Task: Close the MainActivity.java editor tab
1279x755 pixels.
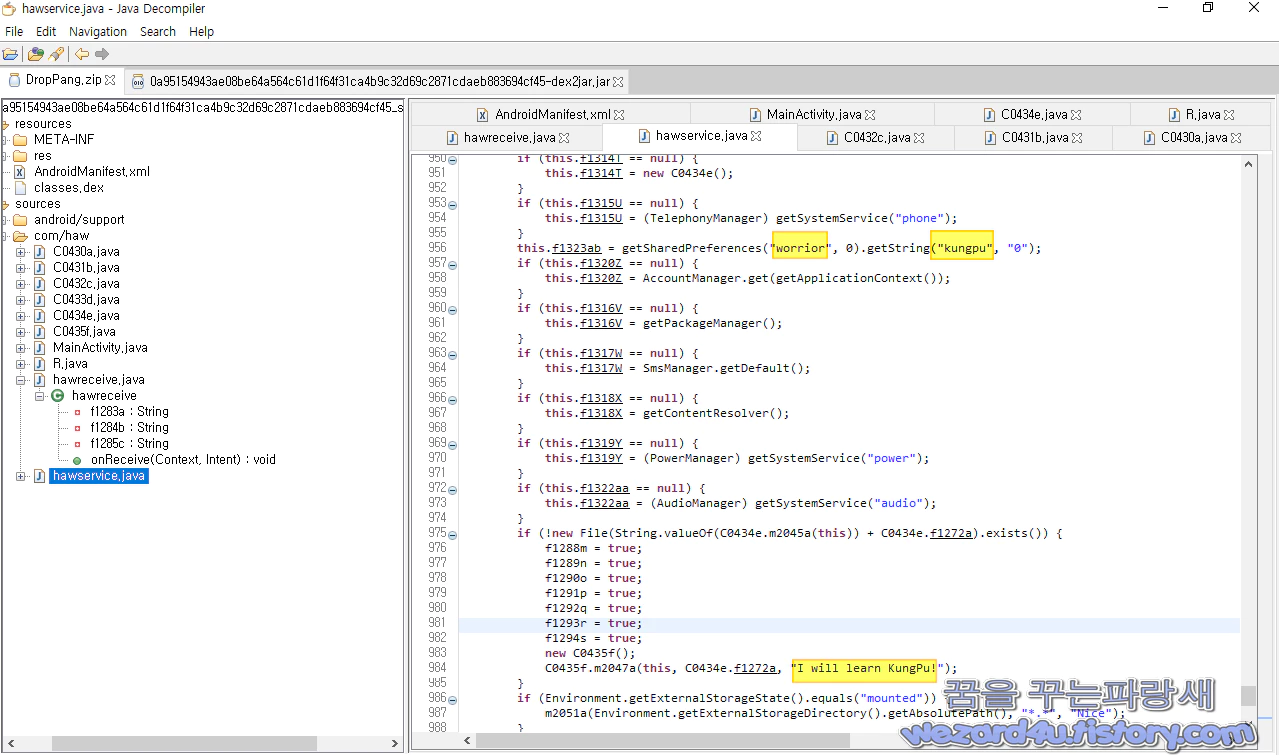Action: click(870, 115)
